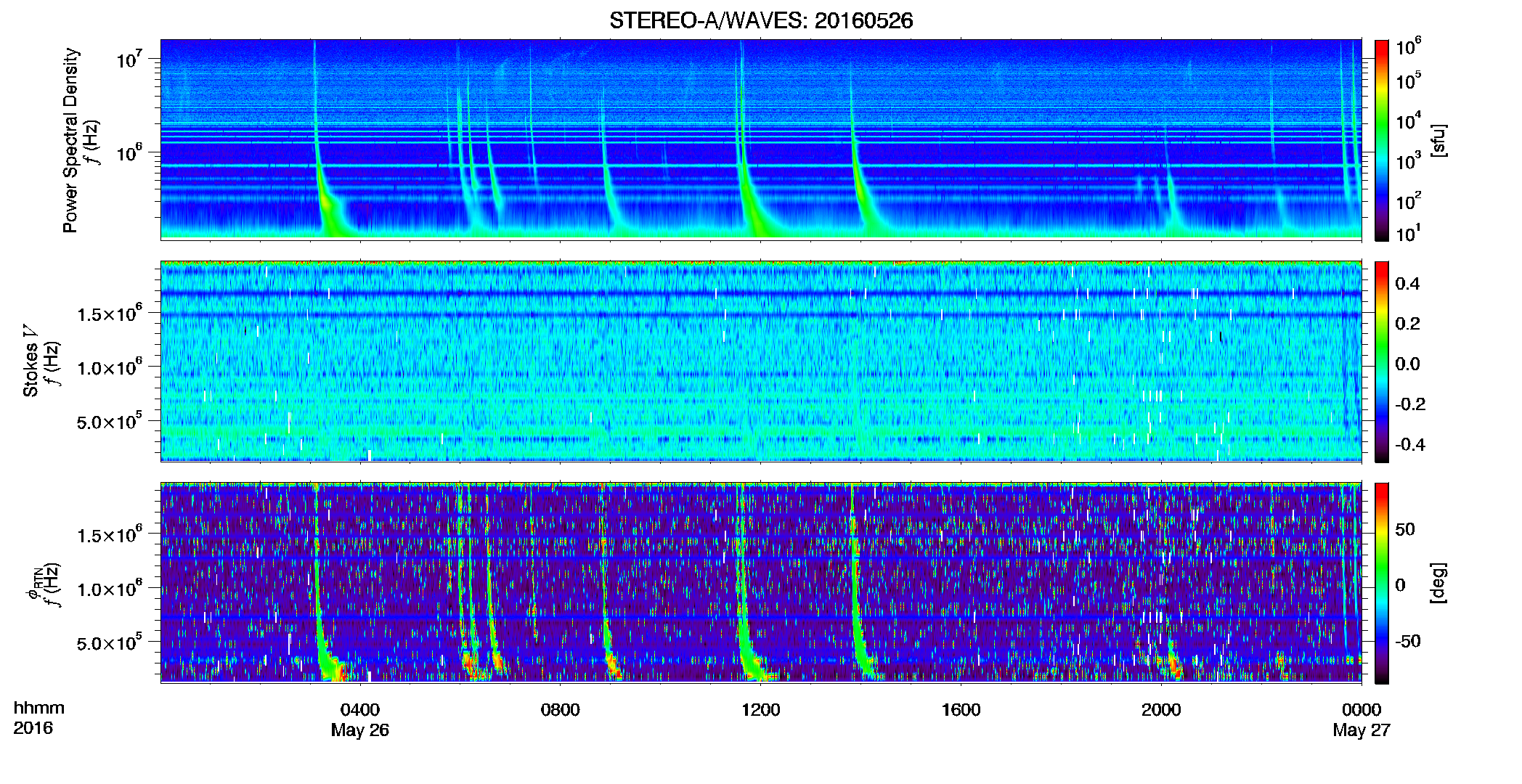Click the 0800 time tick label
Screen dimensions: 1522x784
pyautogui.click(x=561, y=710)
